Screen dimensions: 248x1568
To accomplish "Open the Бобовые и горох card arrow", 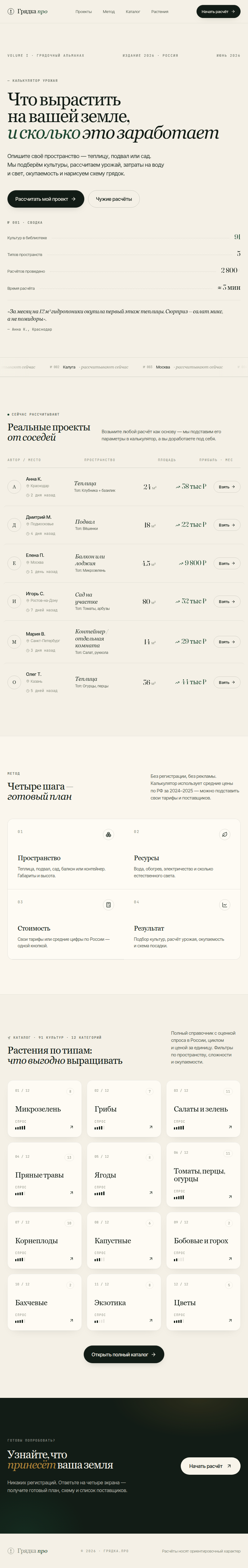I will click(230, 1259).
